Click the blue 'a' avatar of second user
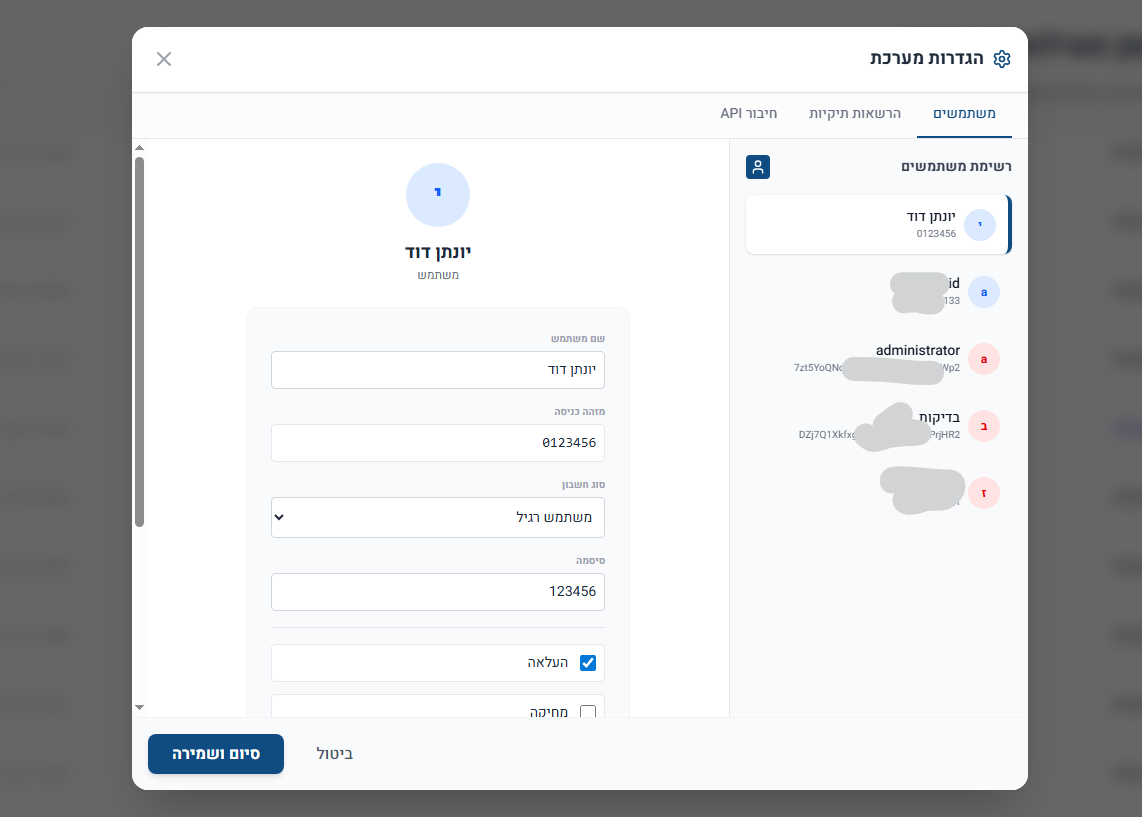 (x=984, y=292)
